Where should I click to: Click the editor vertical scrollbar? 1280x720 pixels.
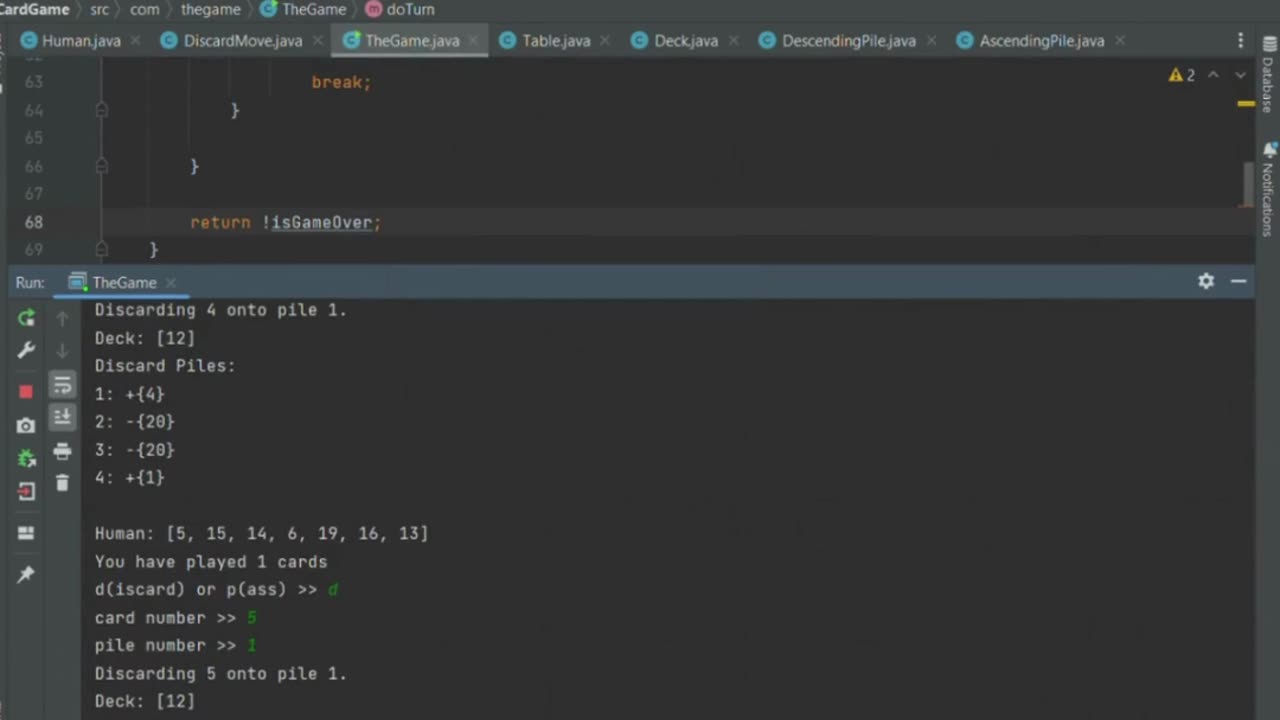[1247, 185]
